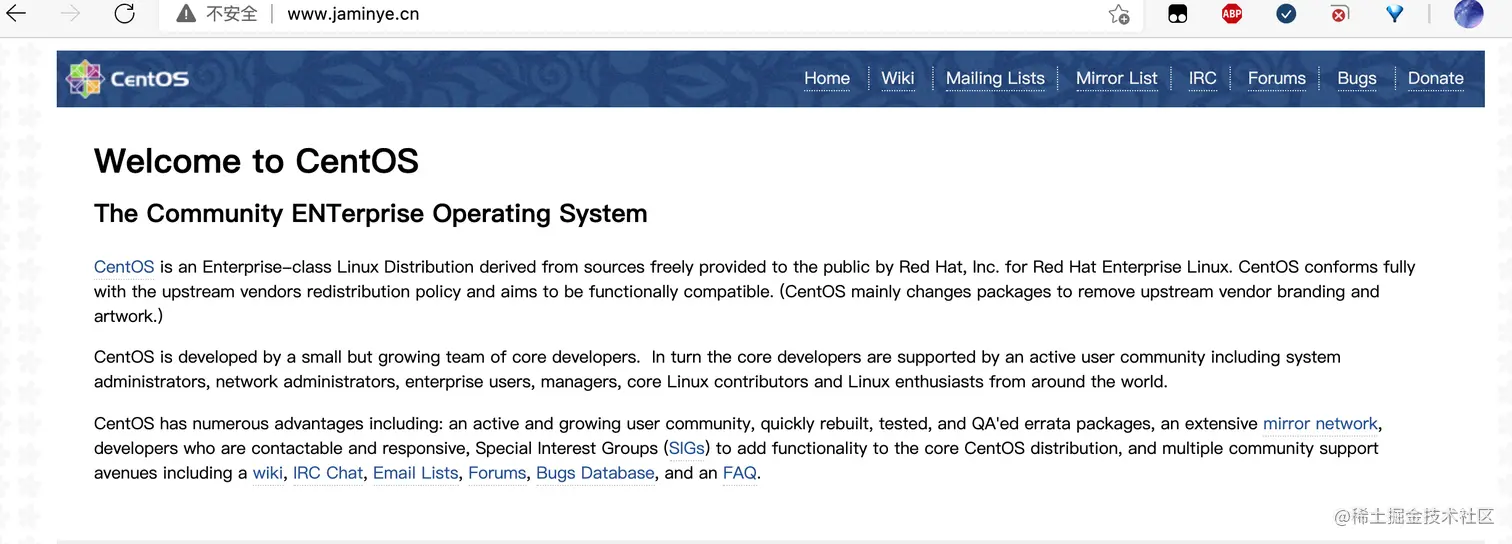1512x544 pixels.
Task: Click the Welcome to CentOS heading
Action: coord(256,161)
